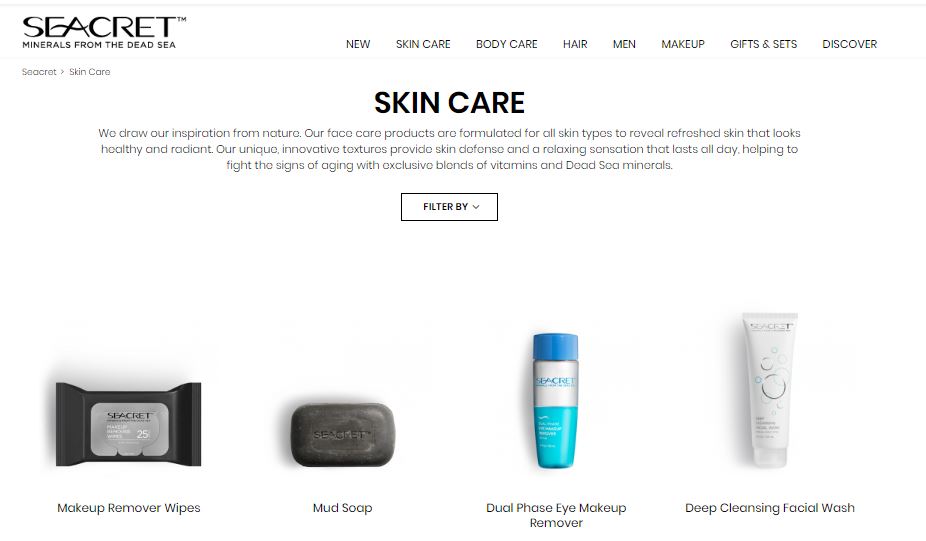Screen dimensions: 926x541
Task: Expand the FILTER BY dropdown
Action: [x=449, y=207]
